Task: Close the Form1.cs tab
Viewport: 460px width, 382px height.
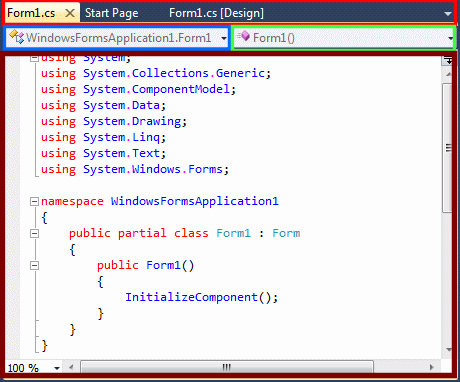Action: click(x=70, y=13)
